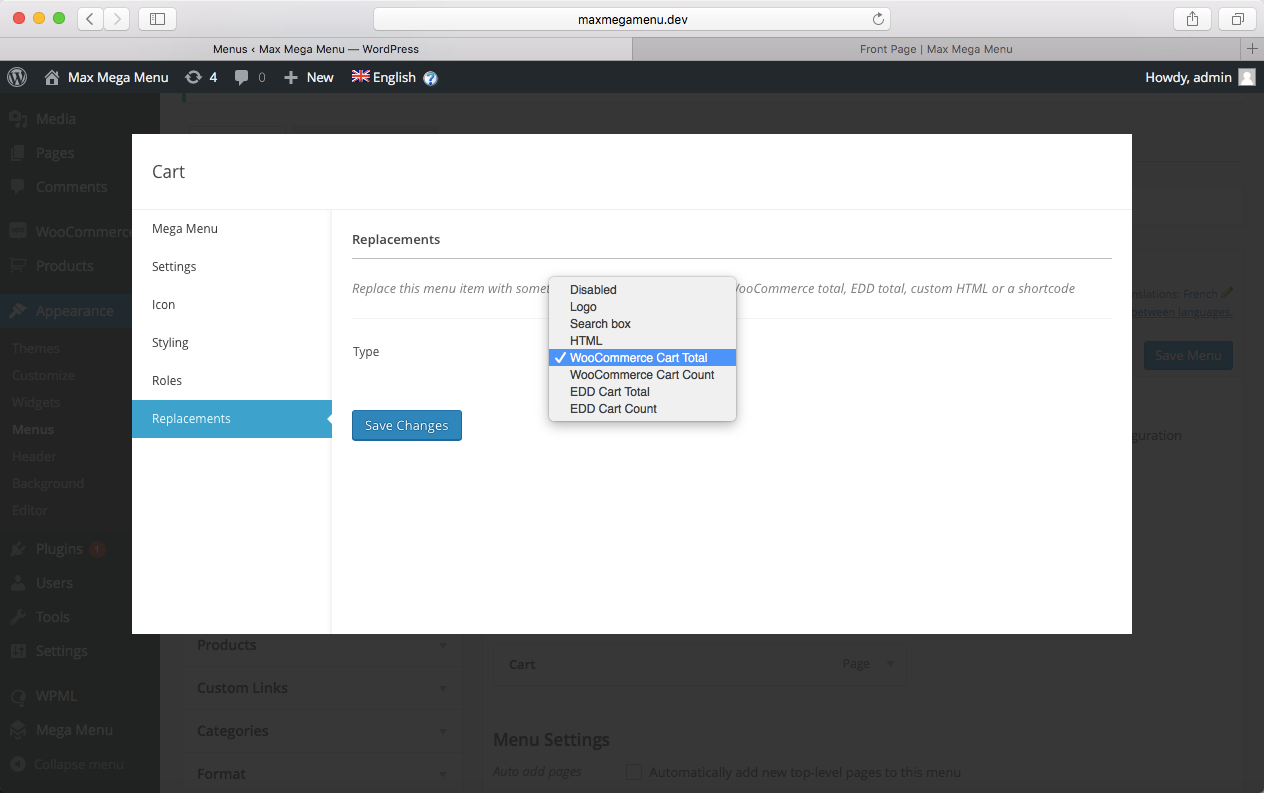The image size is (1264, 793).
Task: Click the Mega Menu sidebar icon
Action: coord(18,730)
